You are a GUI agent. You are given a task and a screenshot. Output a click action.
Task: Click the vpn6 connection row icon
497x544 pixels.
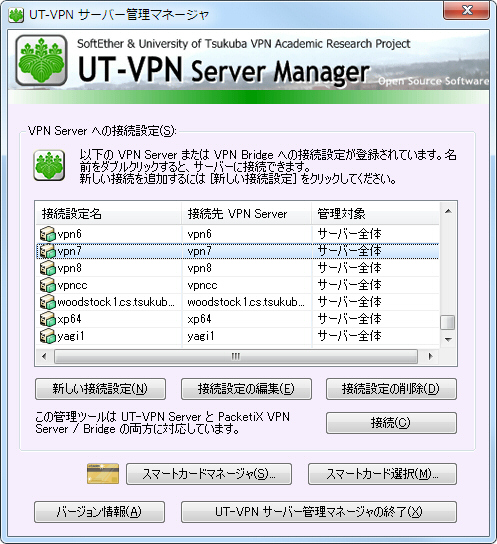click(x=48, y=234)
